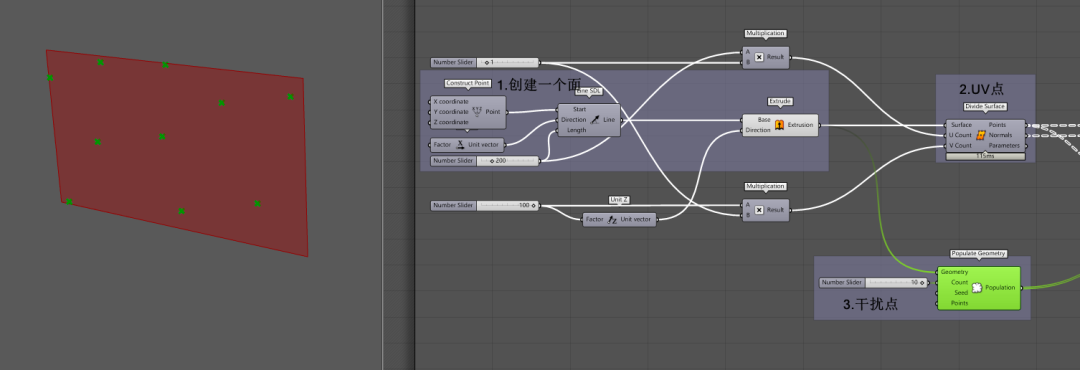Viewport: 1080px width, 370px height.
Task: Click the X coordinate input of Construct Point
Action: click(x=450, y=101)
